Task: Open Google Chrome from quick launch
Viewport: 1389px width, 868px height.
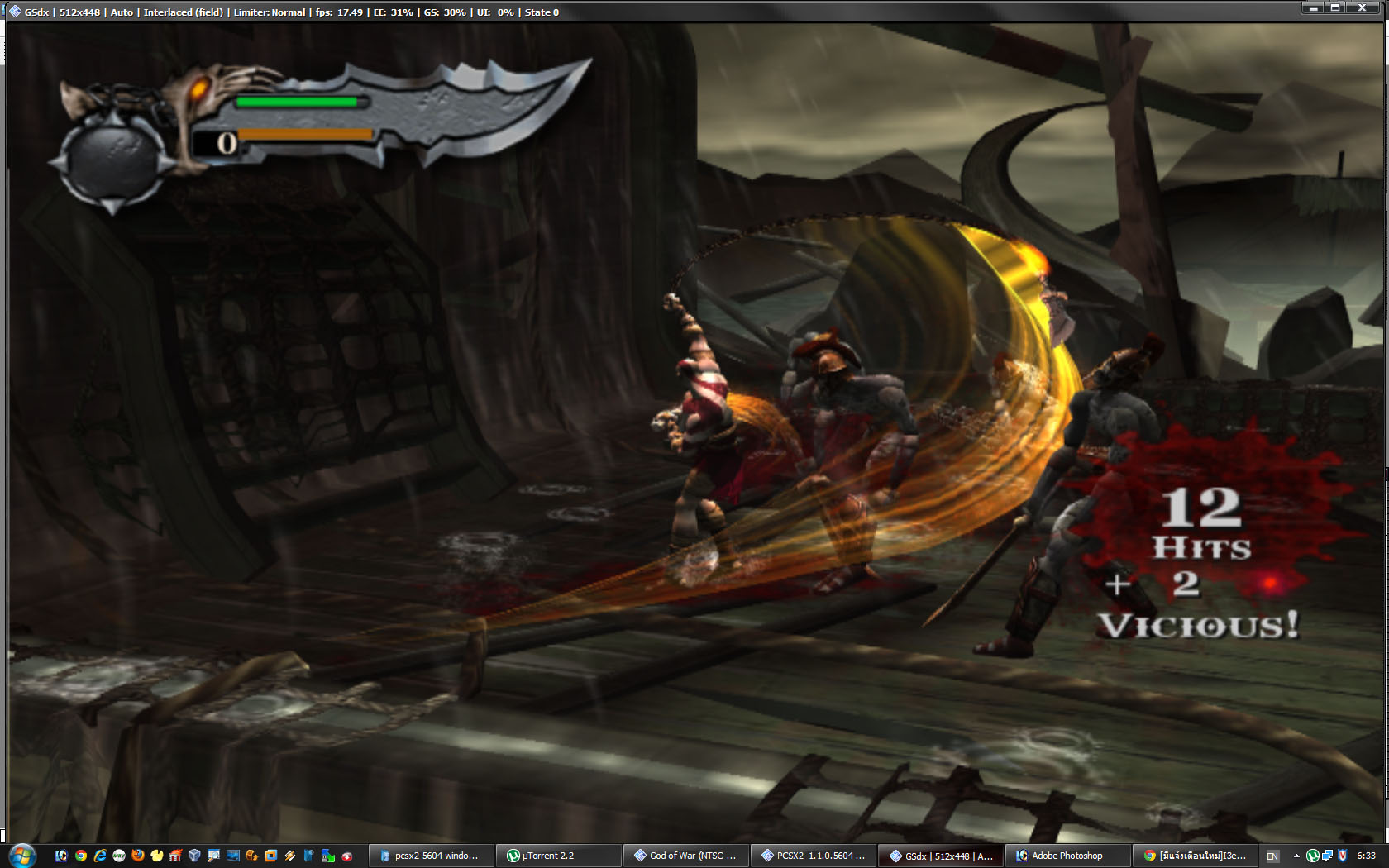Action: coord(81,856)
